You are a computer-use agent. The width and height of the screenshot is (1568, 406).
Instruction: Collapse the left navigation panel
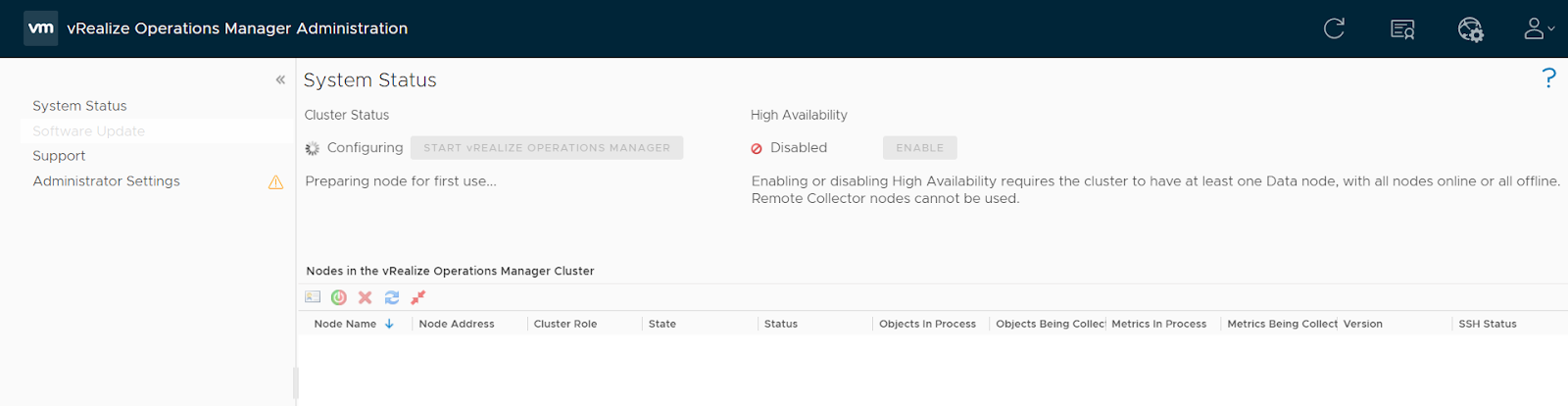point(280,79)
